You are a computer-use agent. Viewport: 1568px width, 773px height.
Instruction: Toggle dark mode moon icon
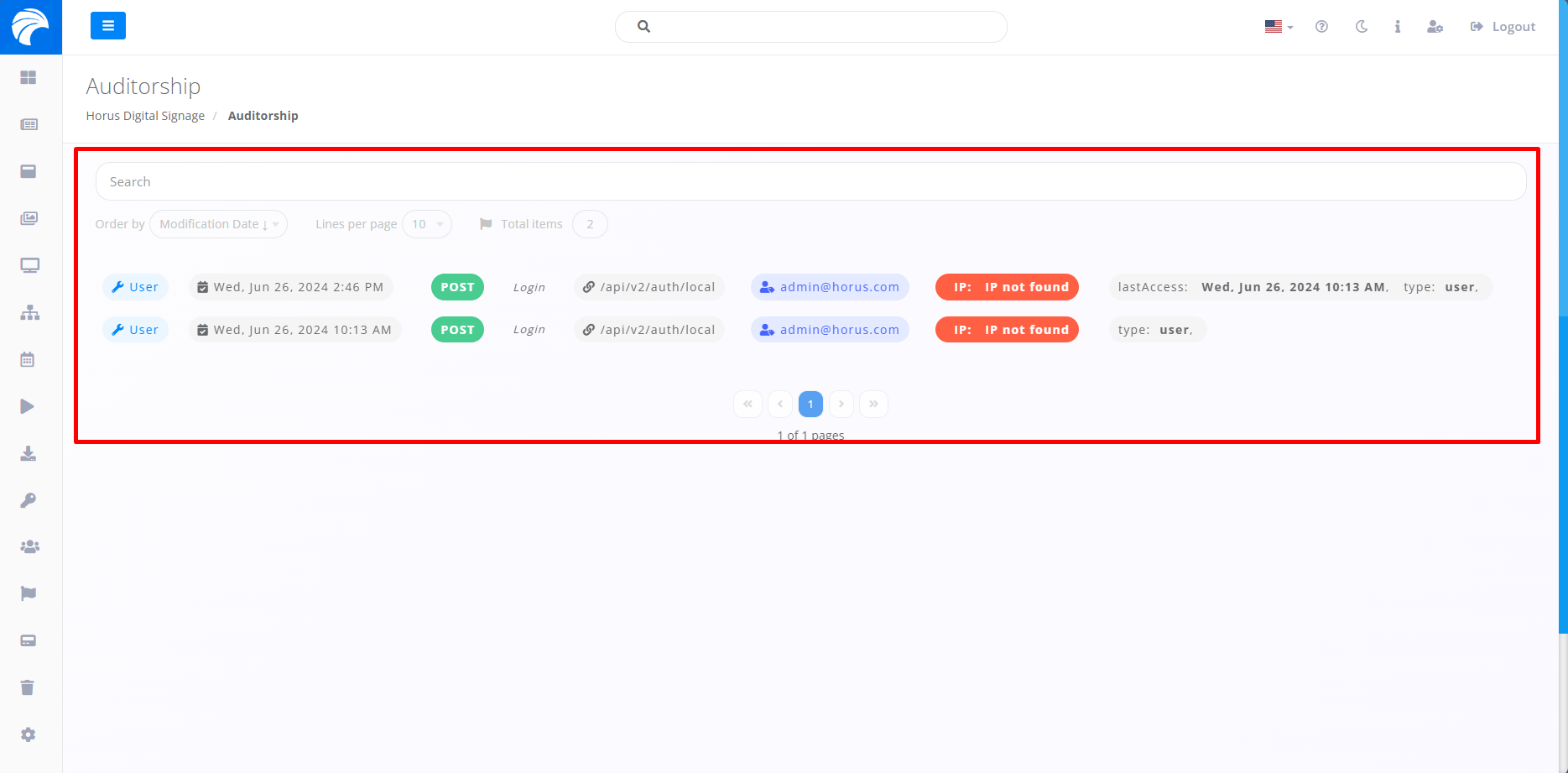click(1361, 27)
